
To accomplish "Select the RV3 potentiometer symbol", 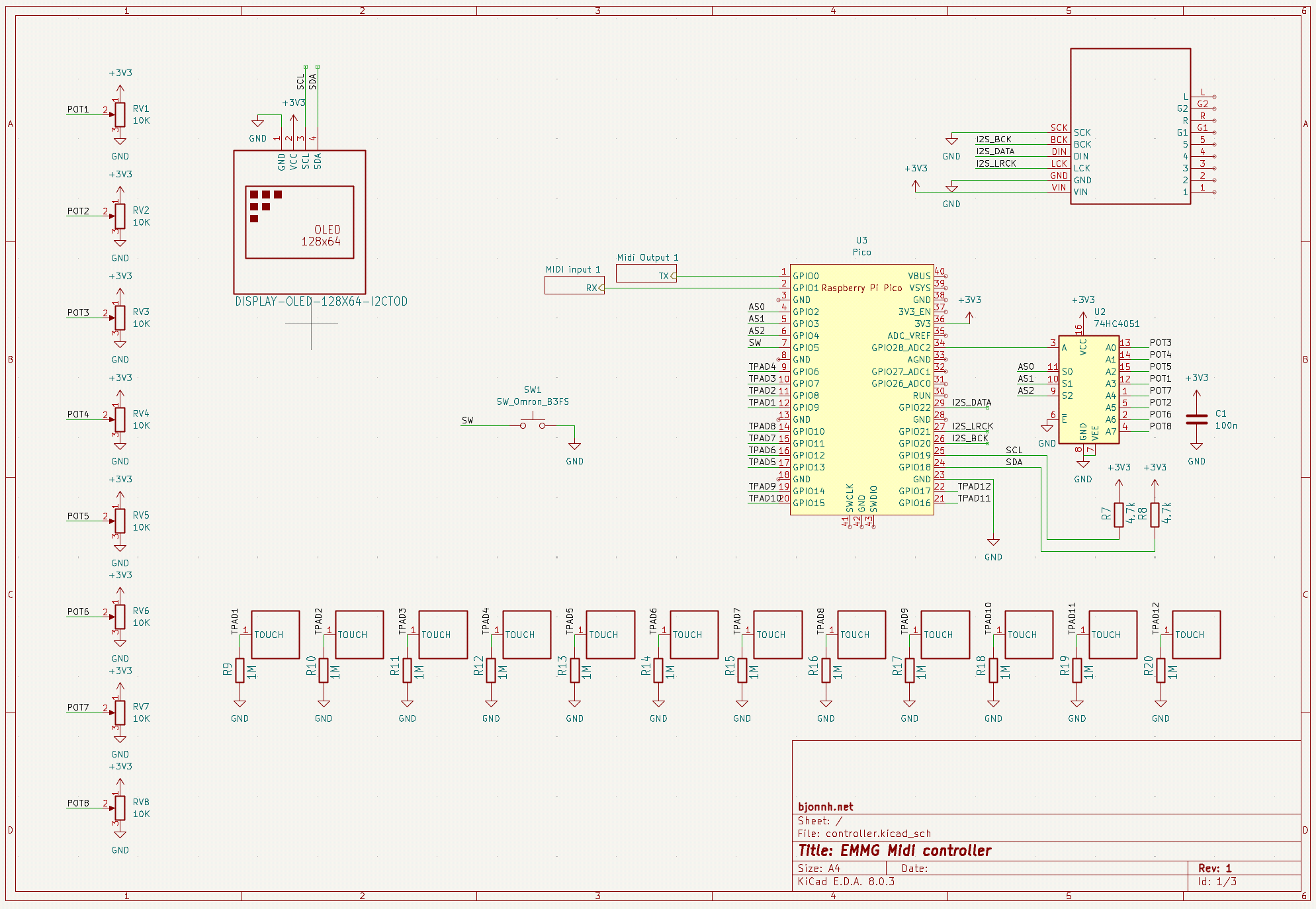I will click(x=120, y=318).
